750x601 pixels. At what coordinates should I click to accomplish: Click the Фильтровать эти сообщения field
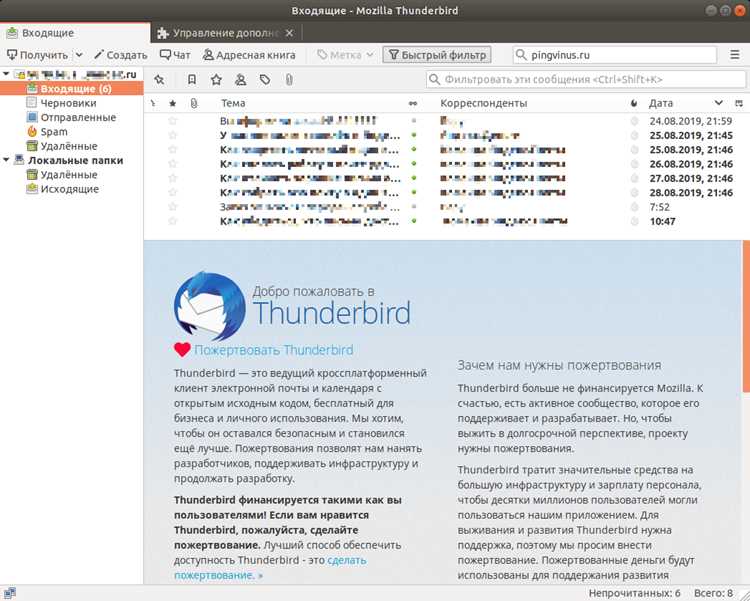coord(585,79)
